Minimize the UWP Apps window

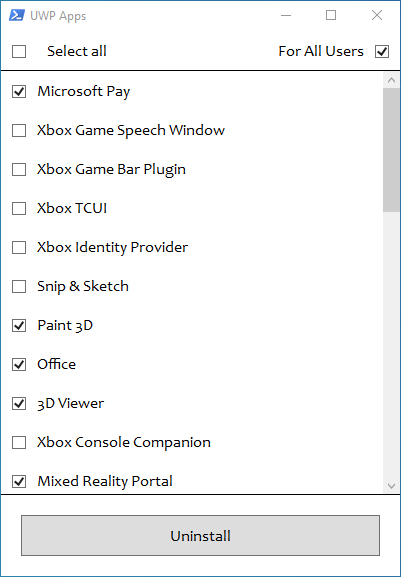tap(286, 15)
